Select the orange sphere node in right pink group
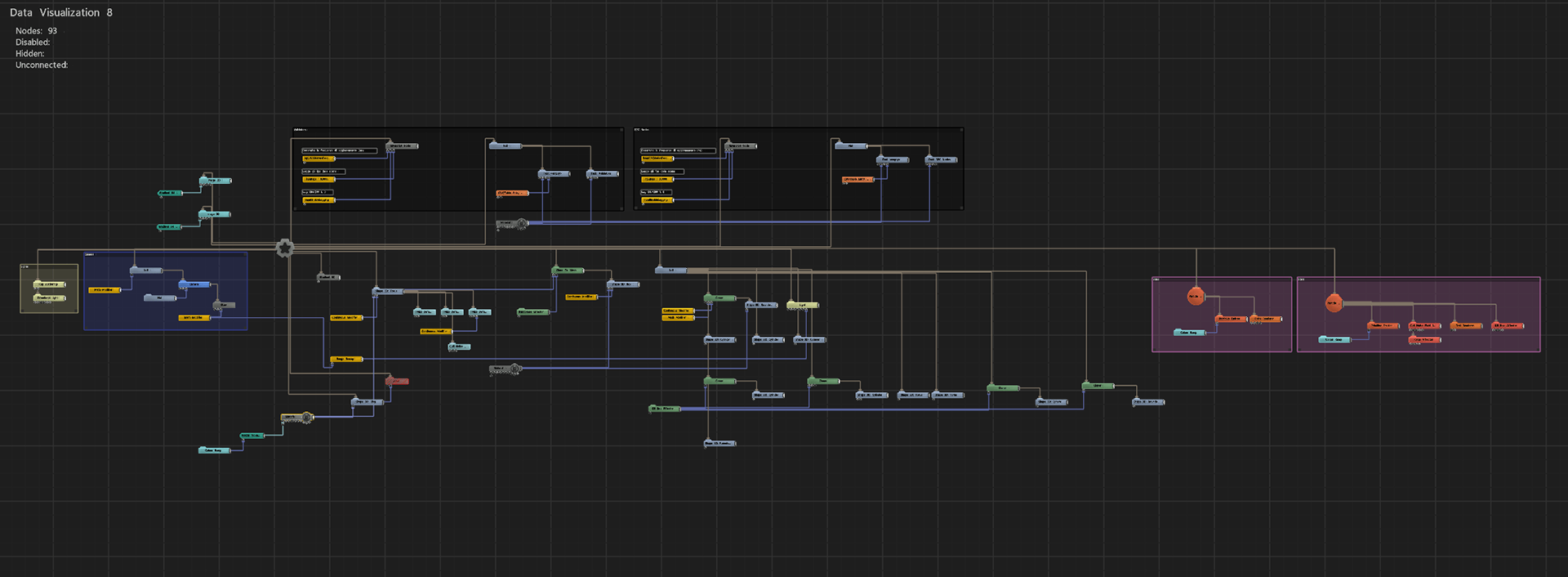1568x577 pixels. (x=1334, y=303)
